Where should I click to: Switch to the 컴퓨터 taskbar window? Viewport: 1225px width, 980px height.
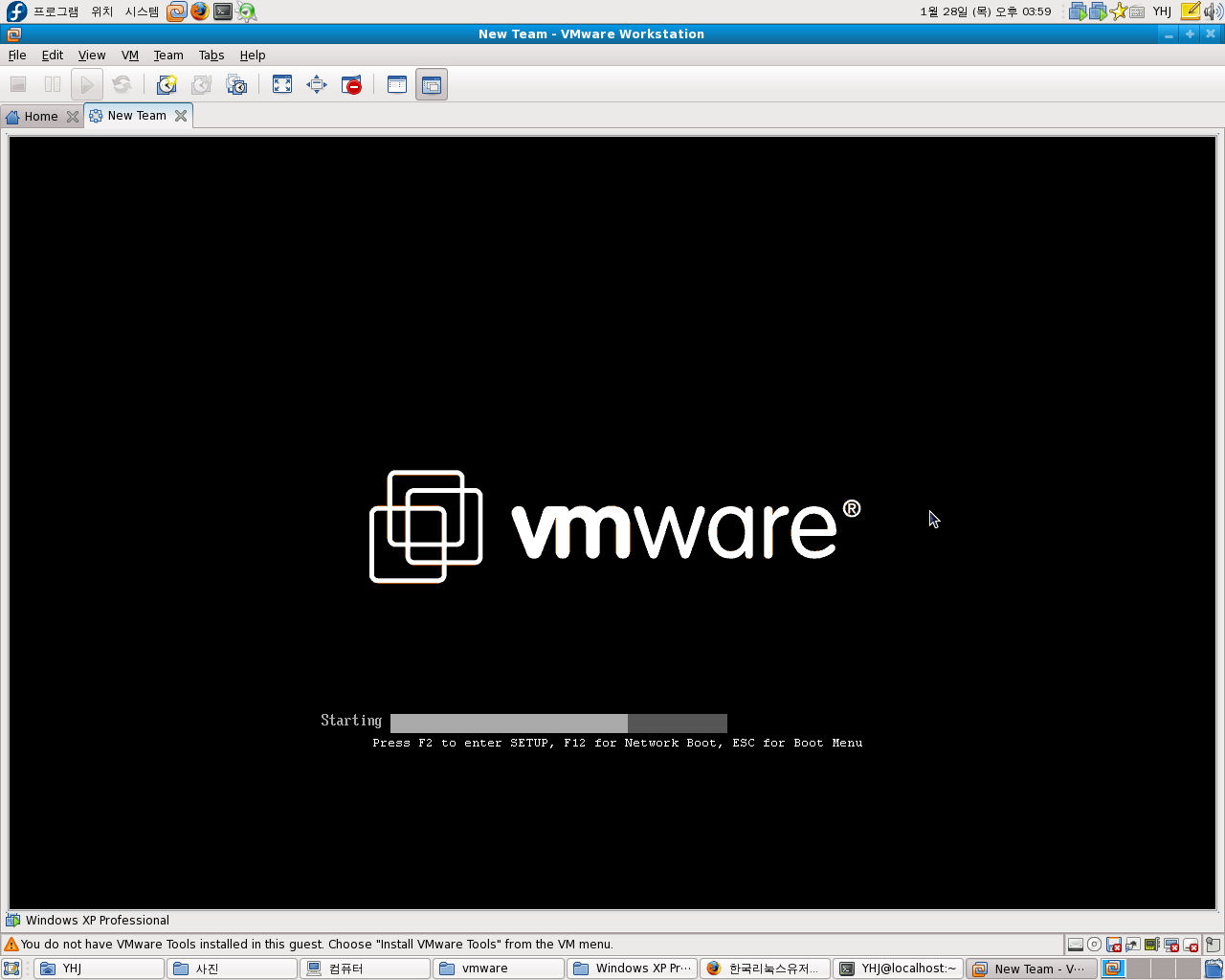[x=366, y=969]
